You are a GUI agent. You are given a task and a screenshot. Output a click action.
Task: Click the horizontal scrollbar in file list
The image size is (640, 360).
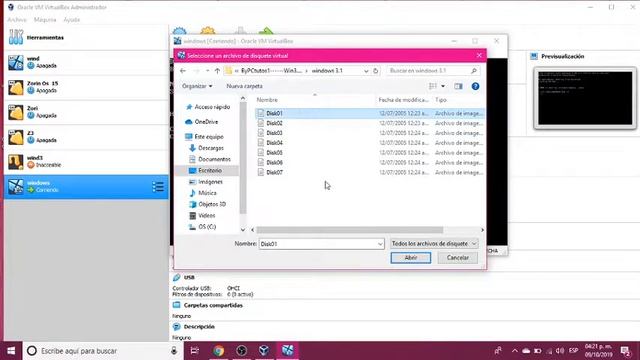point(350,230)
